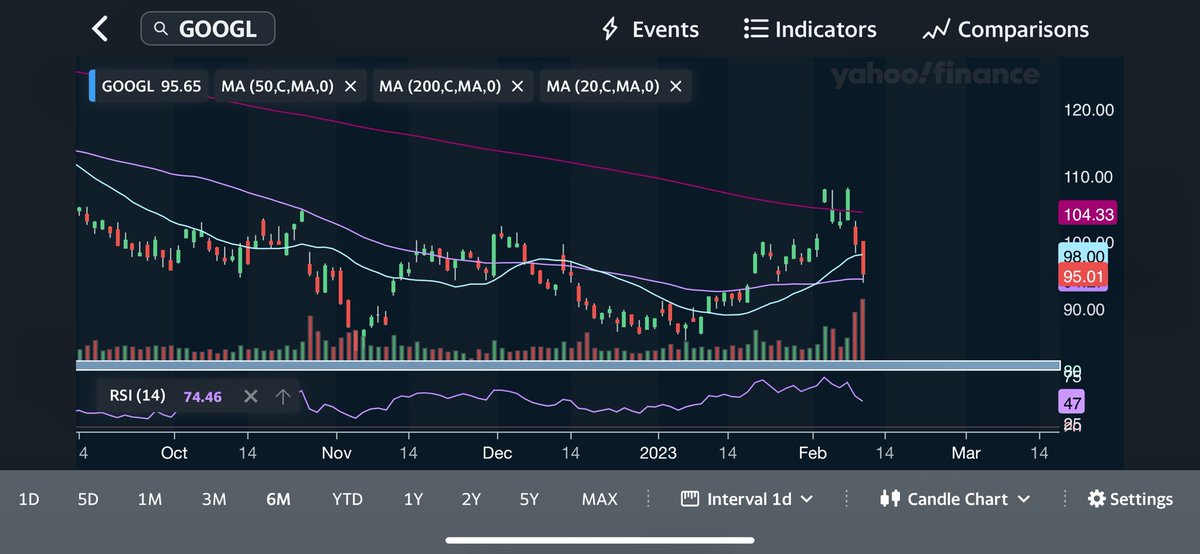Select the 90.00 price axis label

pyautogui.click(x=1086, y=309)
